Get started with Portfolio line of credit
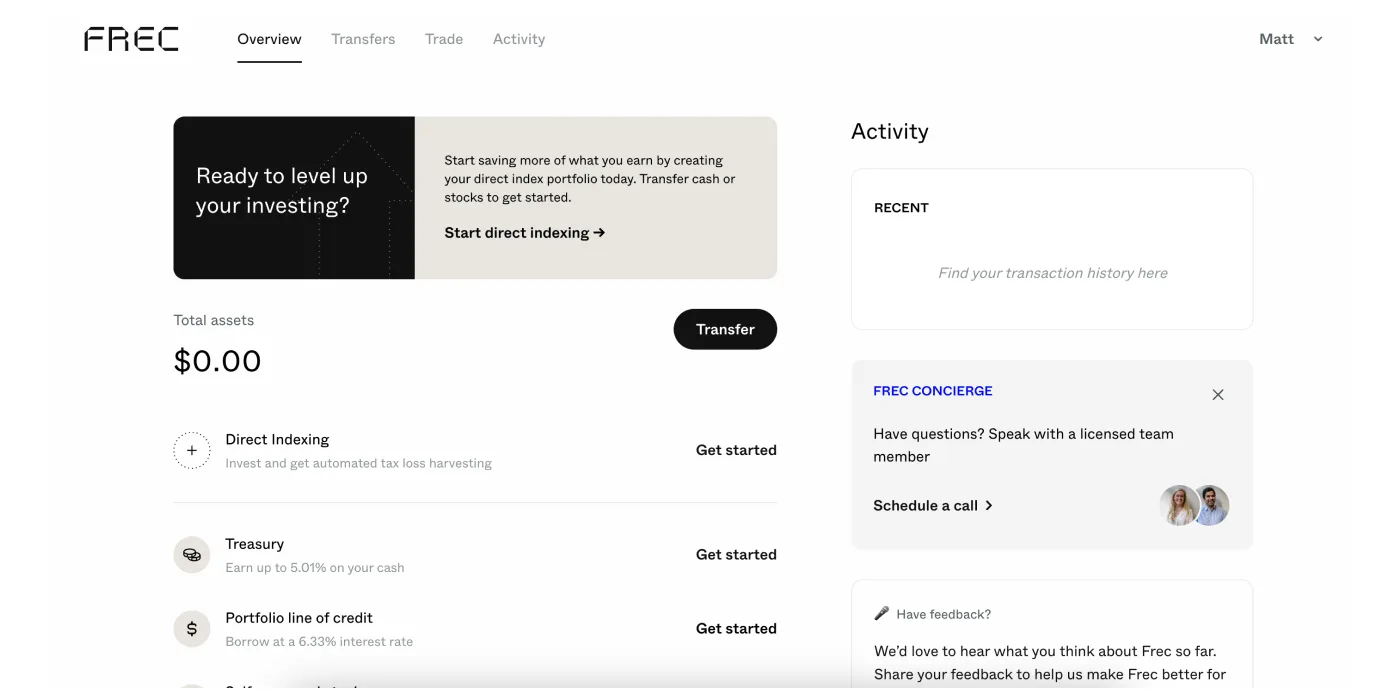 pyautogui.click(x=736, y=629)
